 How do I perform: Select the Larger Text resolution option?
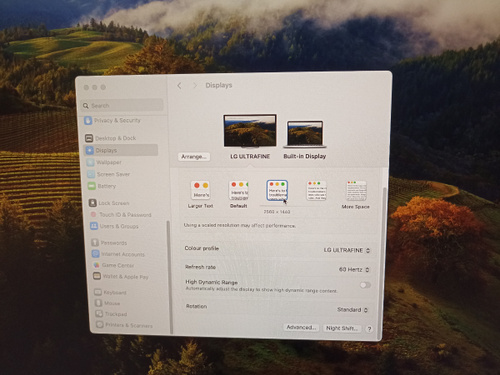click(x=200, y=195)
